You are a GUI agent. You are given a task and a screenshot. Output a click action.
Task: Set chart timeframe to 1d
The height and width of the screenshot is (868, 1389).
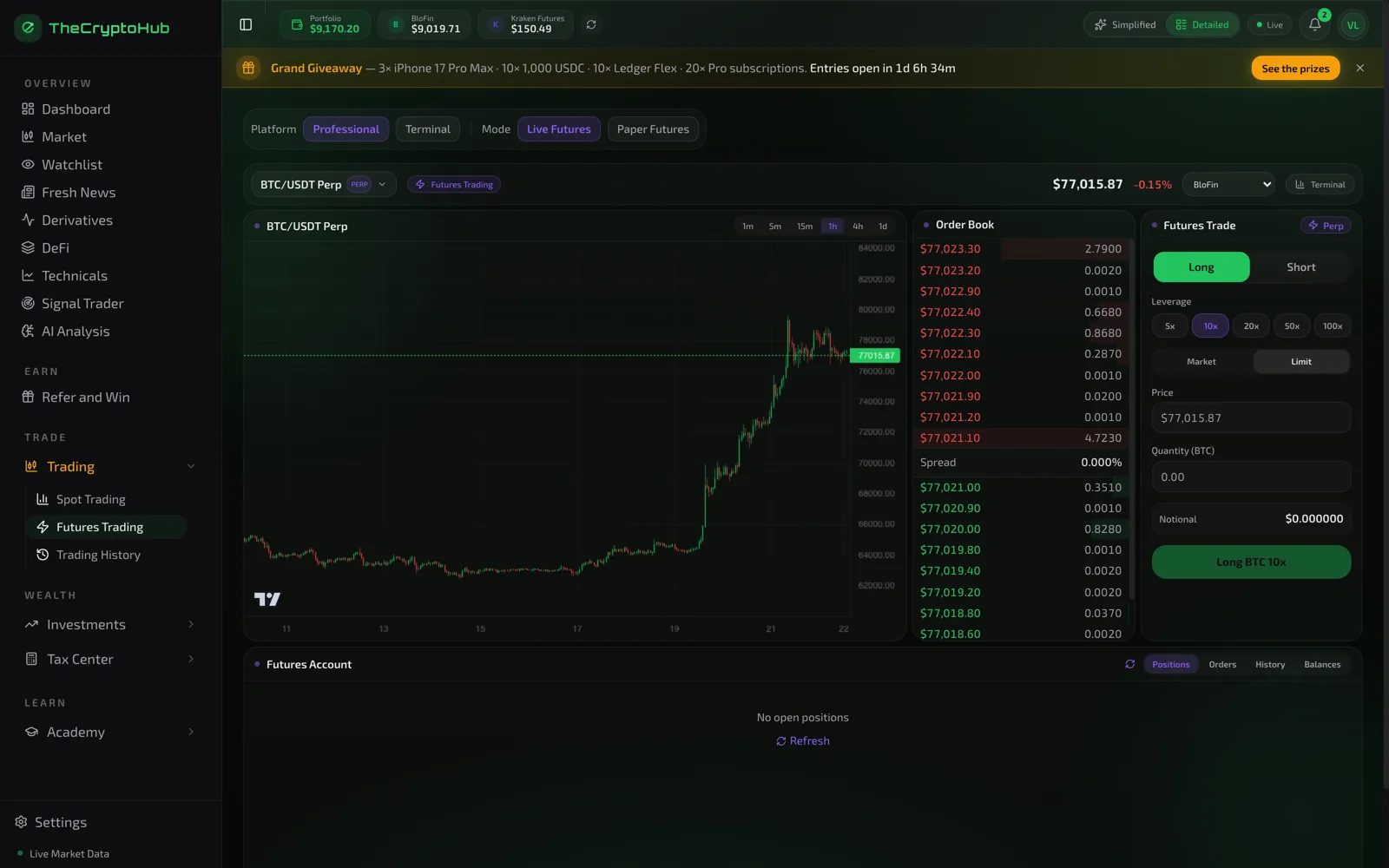[x=883, y=227]
